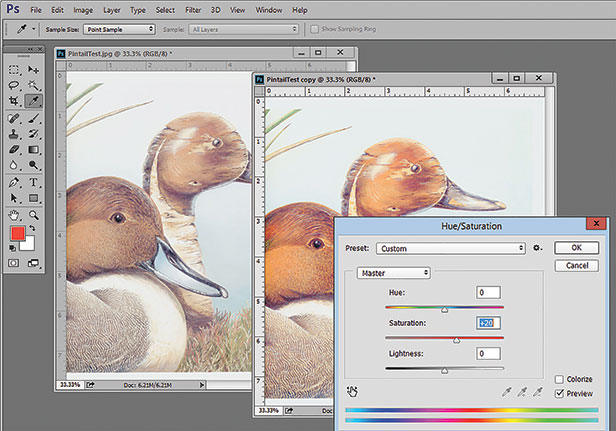Open the Layer menu
616x431 pixels.
pos(112,10)
